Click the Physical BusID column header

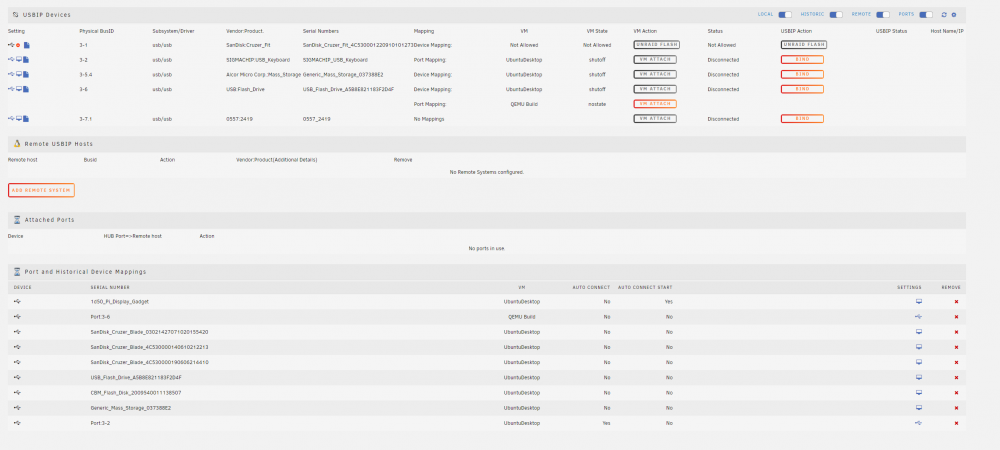click(97, 31)
